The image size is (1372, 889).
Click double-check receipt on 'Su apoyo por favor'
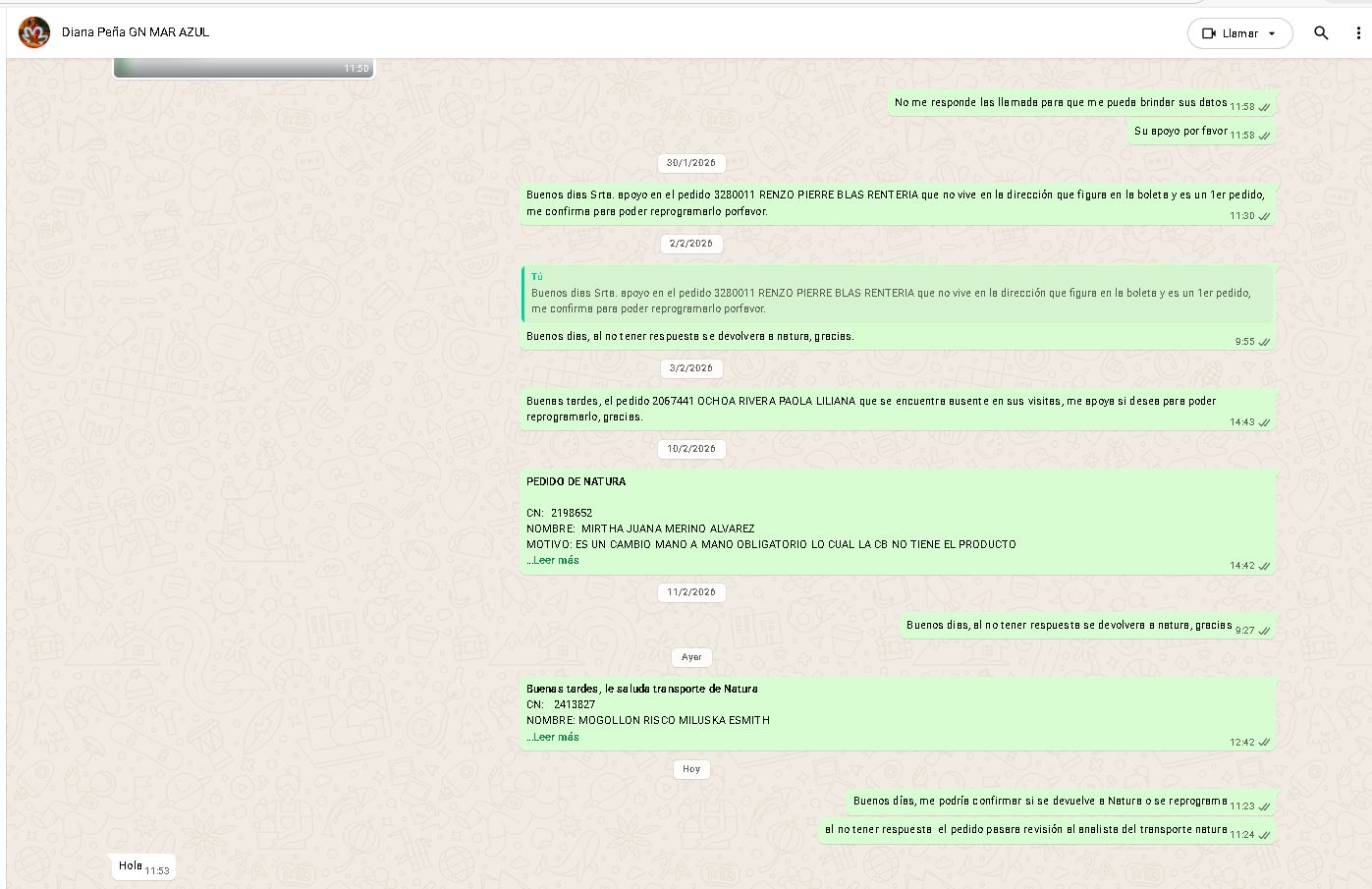(x=1264, y=136)
